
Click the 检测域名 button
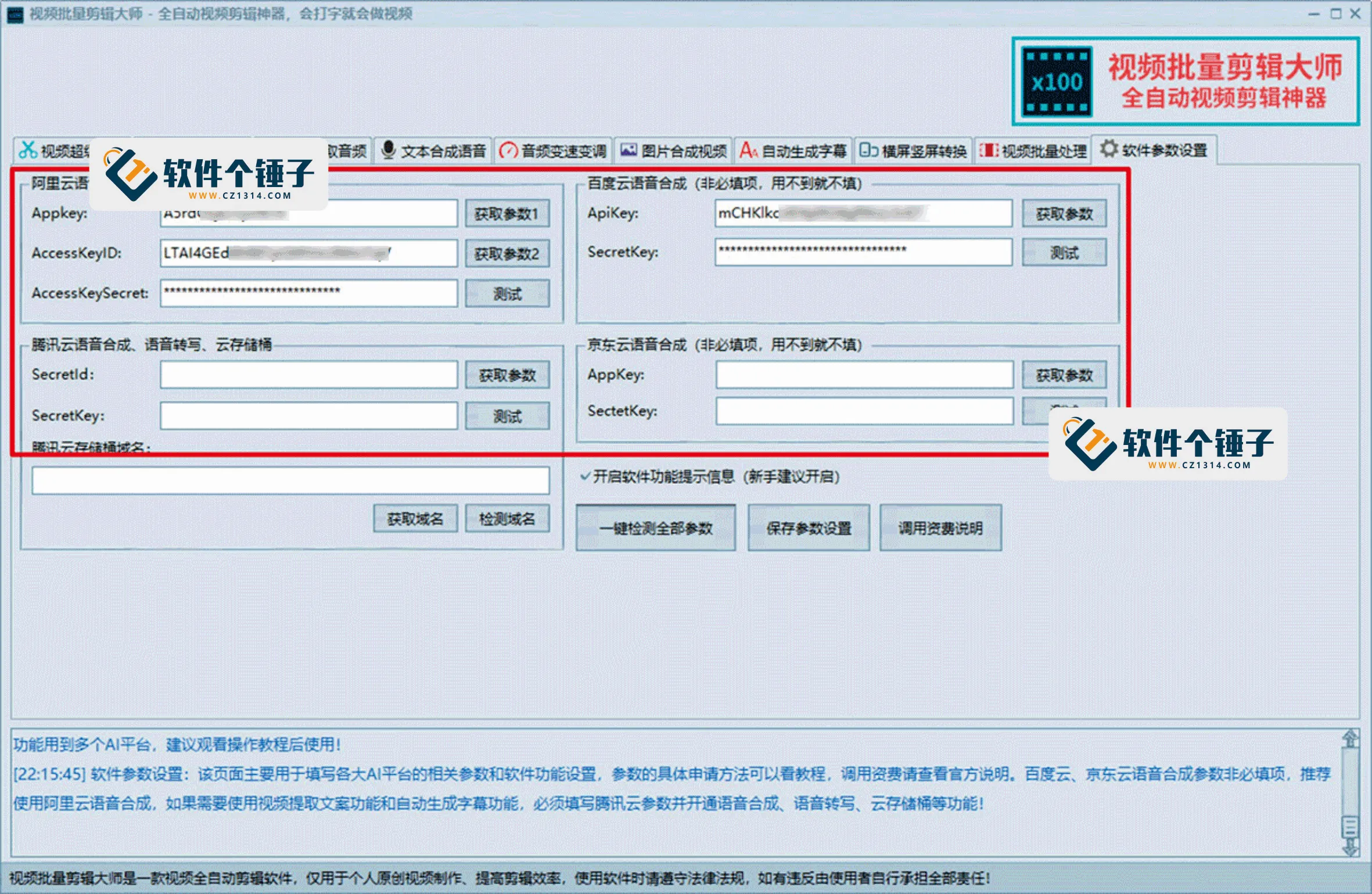coord(507,519)
